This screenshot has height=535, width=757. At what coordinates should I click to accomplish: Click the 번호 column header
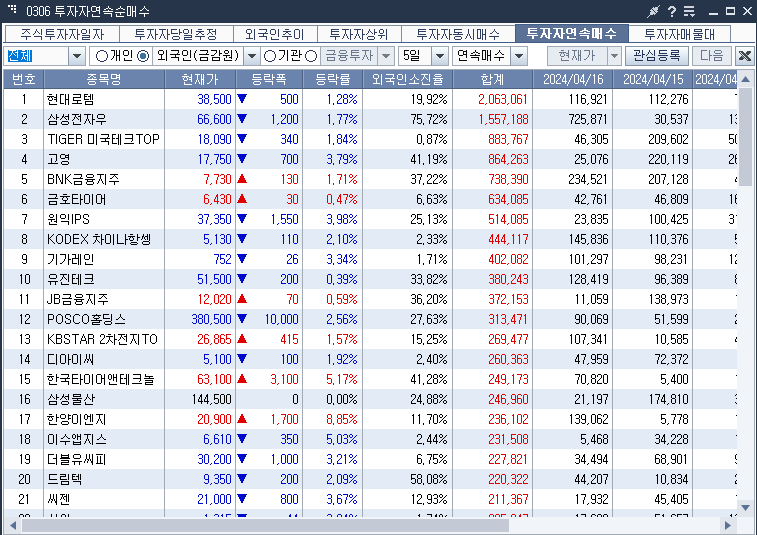pos(24,79)
